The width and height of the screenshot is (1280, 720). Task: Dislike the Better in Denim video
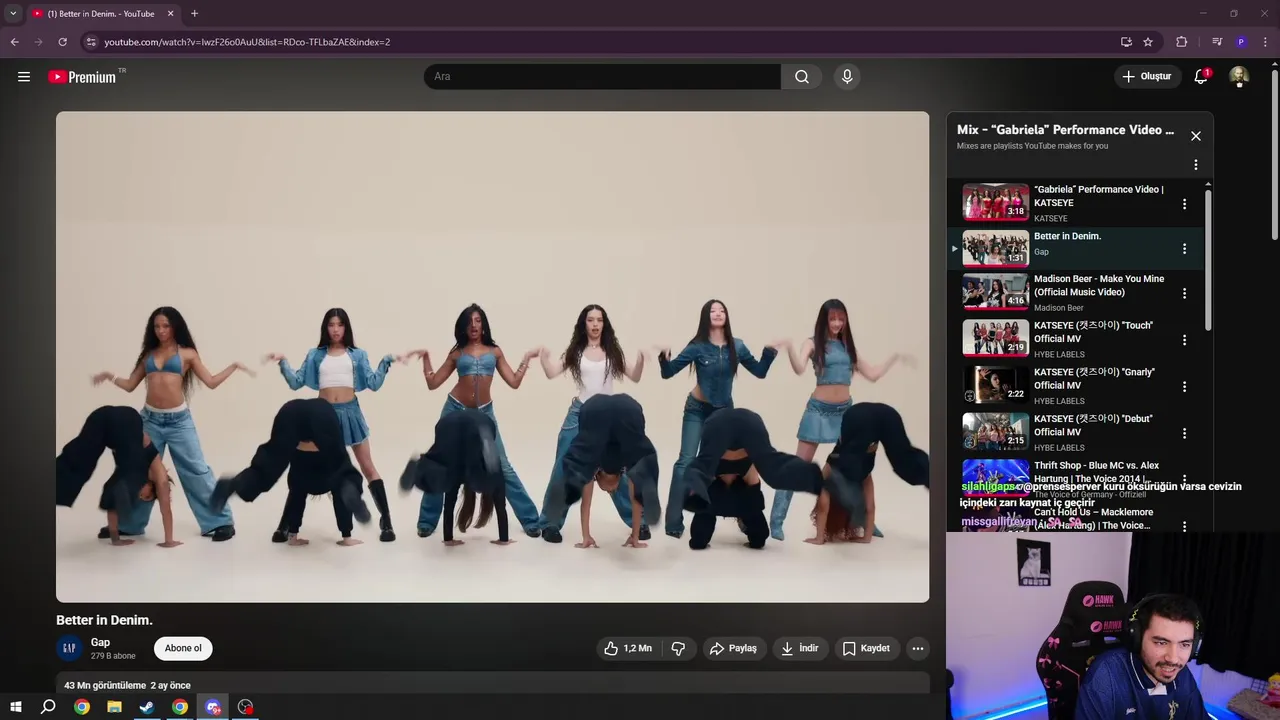pos(678,649)
